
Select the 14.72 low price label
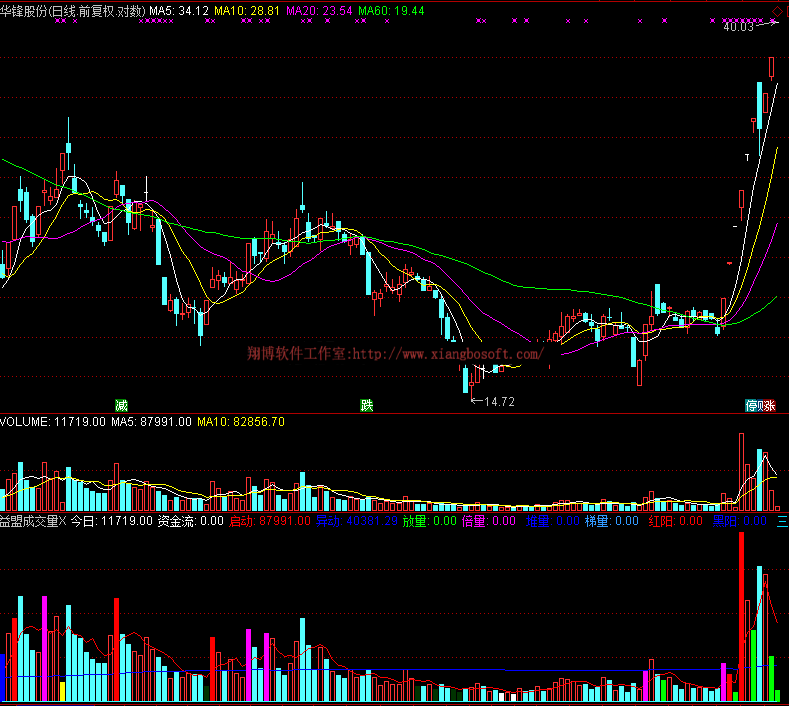pyautogui.click(x=498, y=402)
